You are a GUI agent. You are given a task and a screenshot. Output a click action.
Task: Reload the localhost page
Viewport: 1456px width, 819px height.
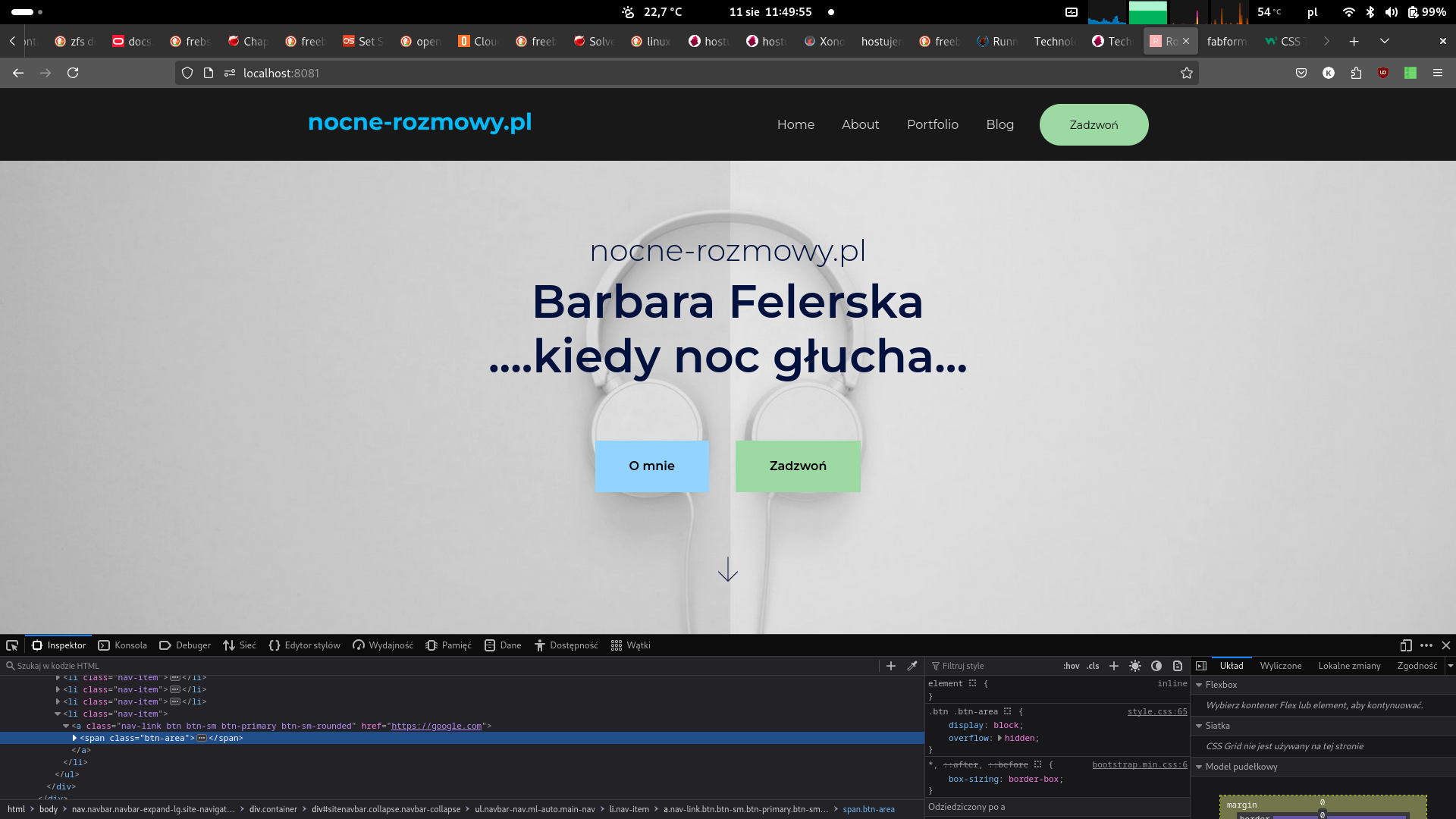(73, 73)
